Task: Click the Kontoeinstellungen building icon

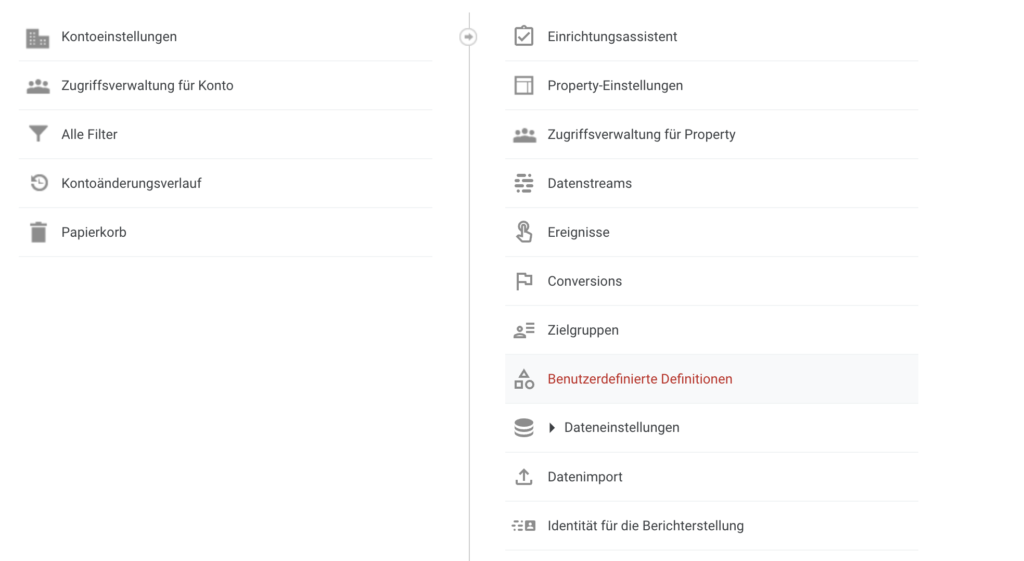Action: [38, 38]
